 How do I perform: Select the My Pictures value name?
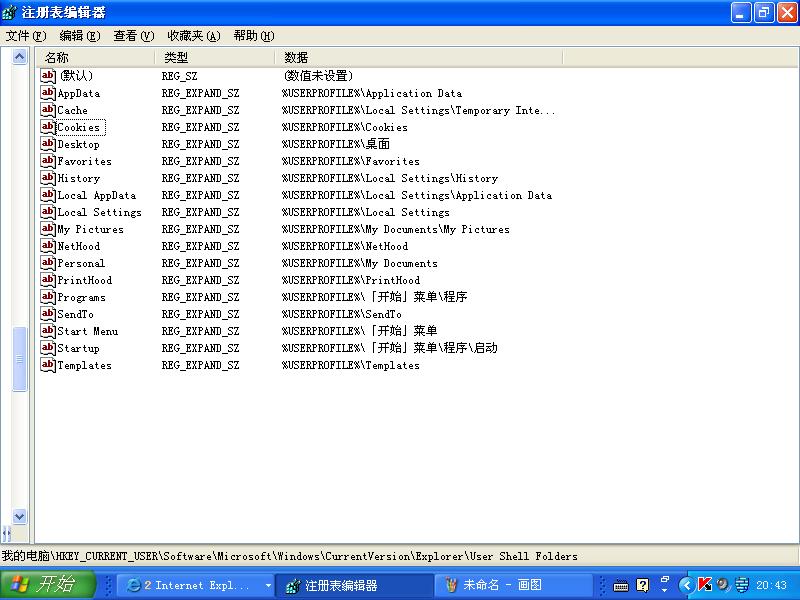click(90, 230)
